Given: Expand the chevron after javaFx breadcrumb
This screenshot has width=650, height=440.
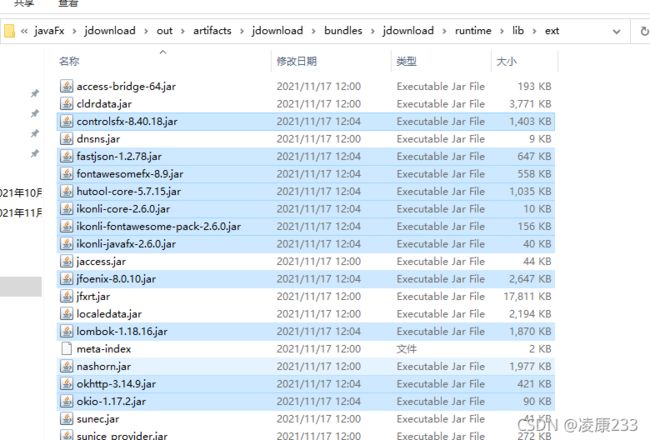Looking at the screenshot, I should [x=74, y=31].
